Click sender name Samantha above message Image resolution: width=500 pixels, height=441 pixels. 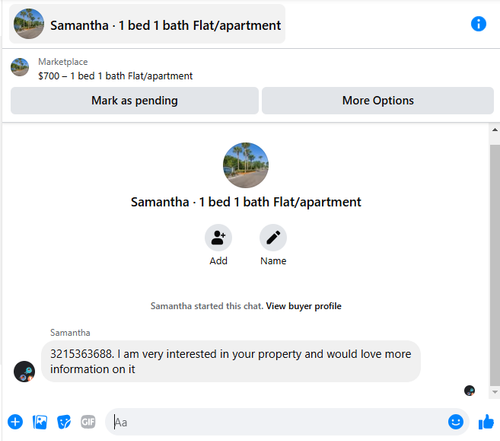(x=70, y=333)
